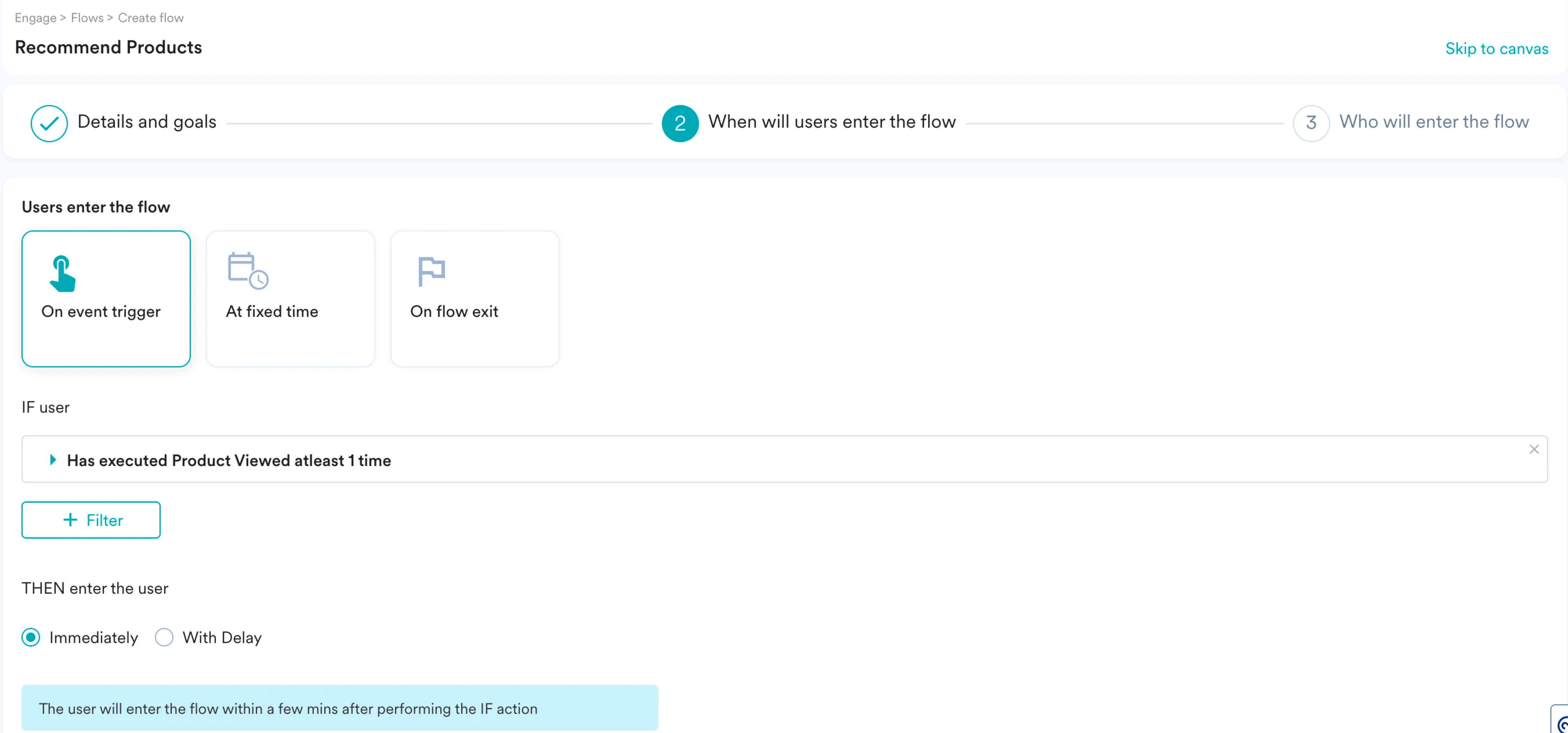Select the With Delay radio button

coord(164,638)
